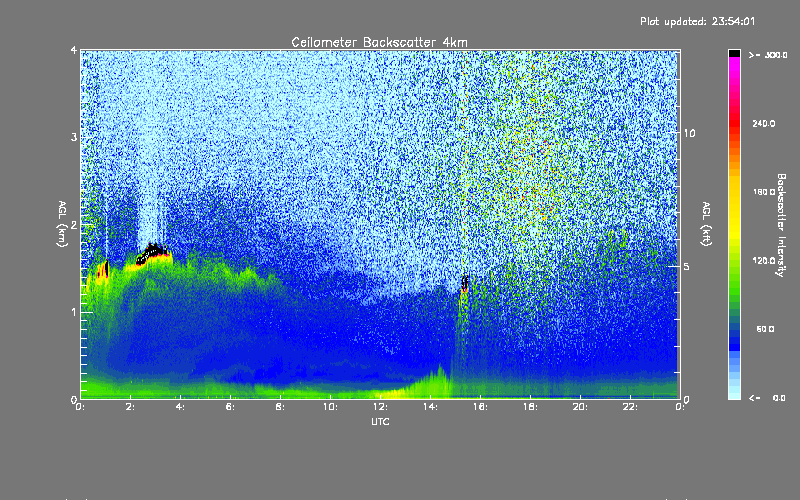Click the ">= 300.0" colorbar label
Image resolution: width=800 pixels, height=500 pixels.
(768, 55)
